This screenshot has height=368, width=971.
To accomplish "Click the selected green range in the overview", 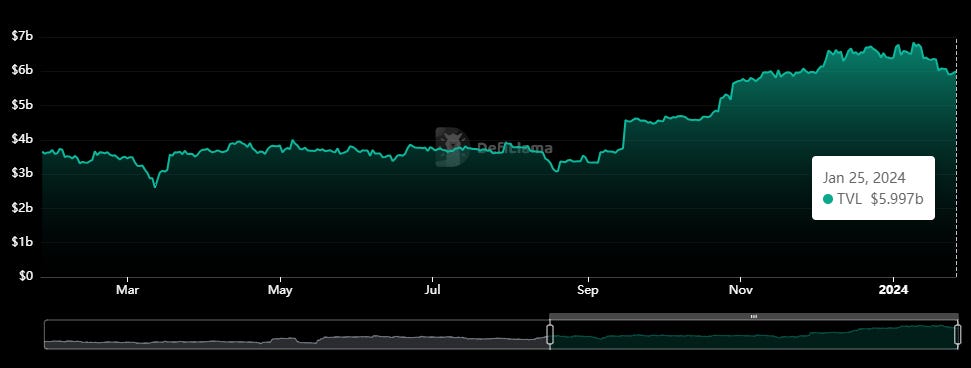I will coord(753,335).
